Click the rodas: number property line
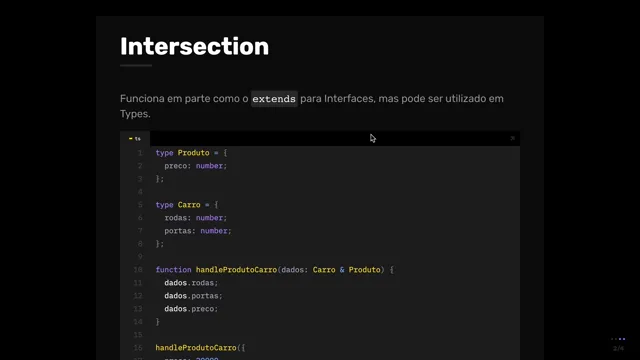Viewport: 640px width, 360px height. [196, 218]
